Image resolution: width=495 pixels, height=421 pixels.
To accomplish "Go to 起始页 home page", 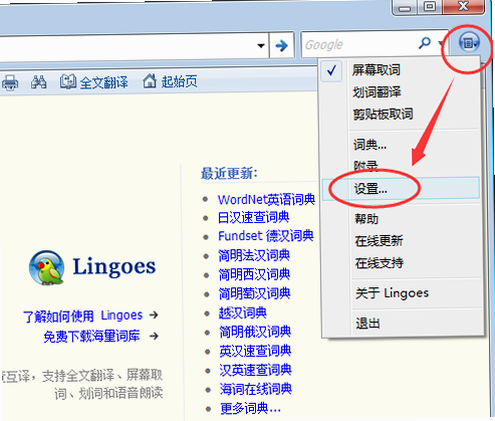I will click(x=170, y=81).
